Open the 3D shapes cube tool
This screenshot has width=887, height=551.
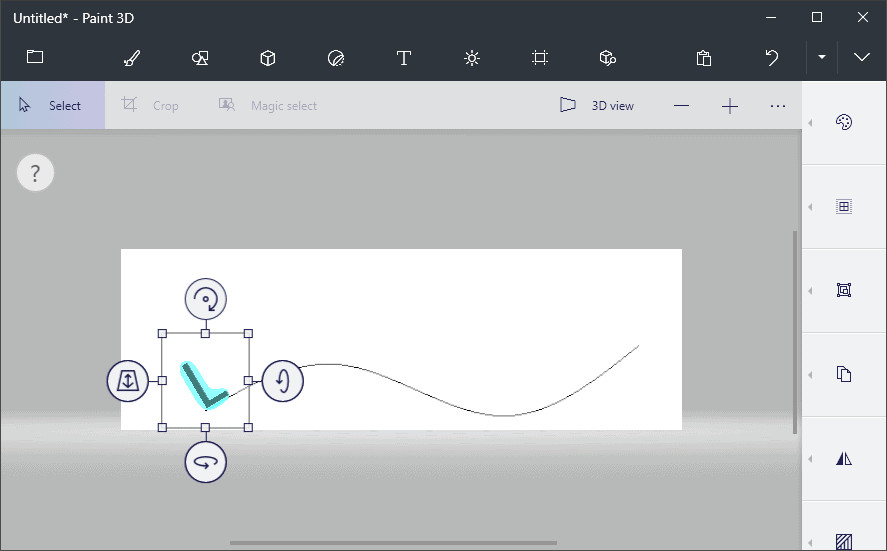(267, 58)
